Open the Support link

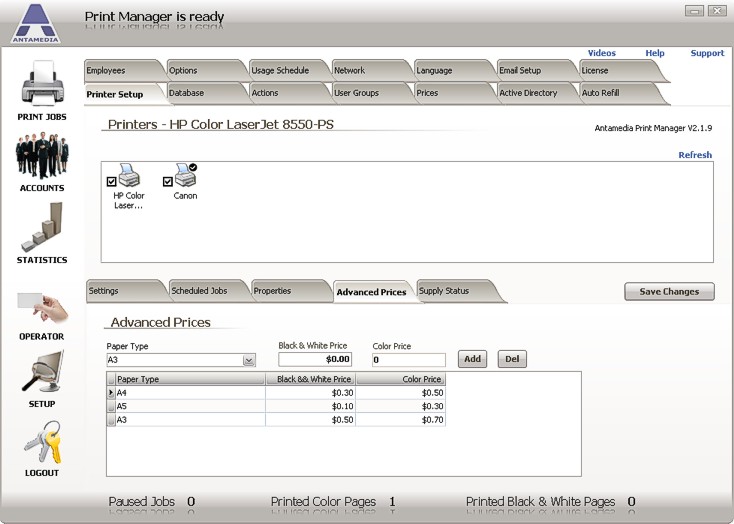[707, 53]
